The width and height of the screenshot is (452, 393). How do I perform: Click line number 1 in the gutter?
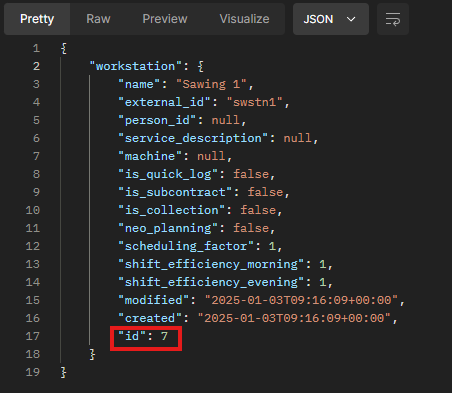[x=36, y=48]
